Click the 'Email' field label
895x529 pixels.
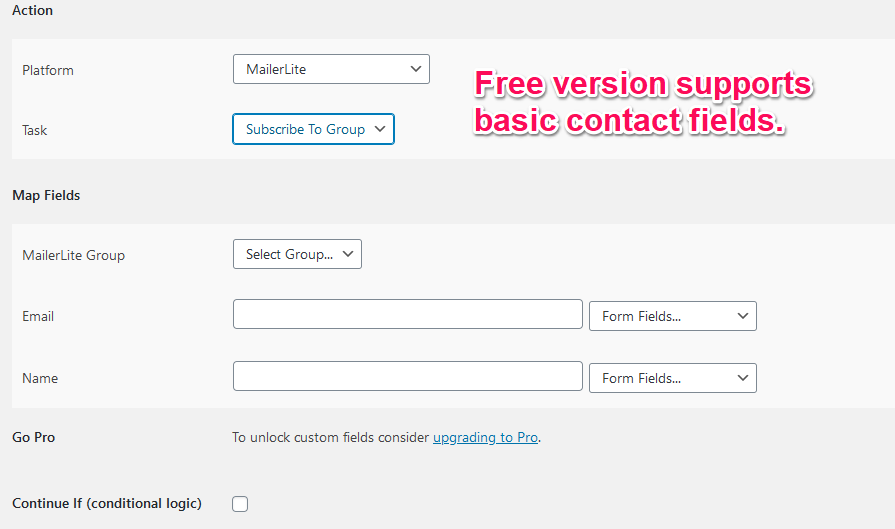tap(38, 316)
